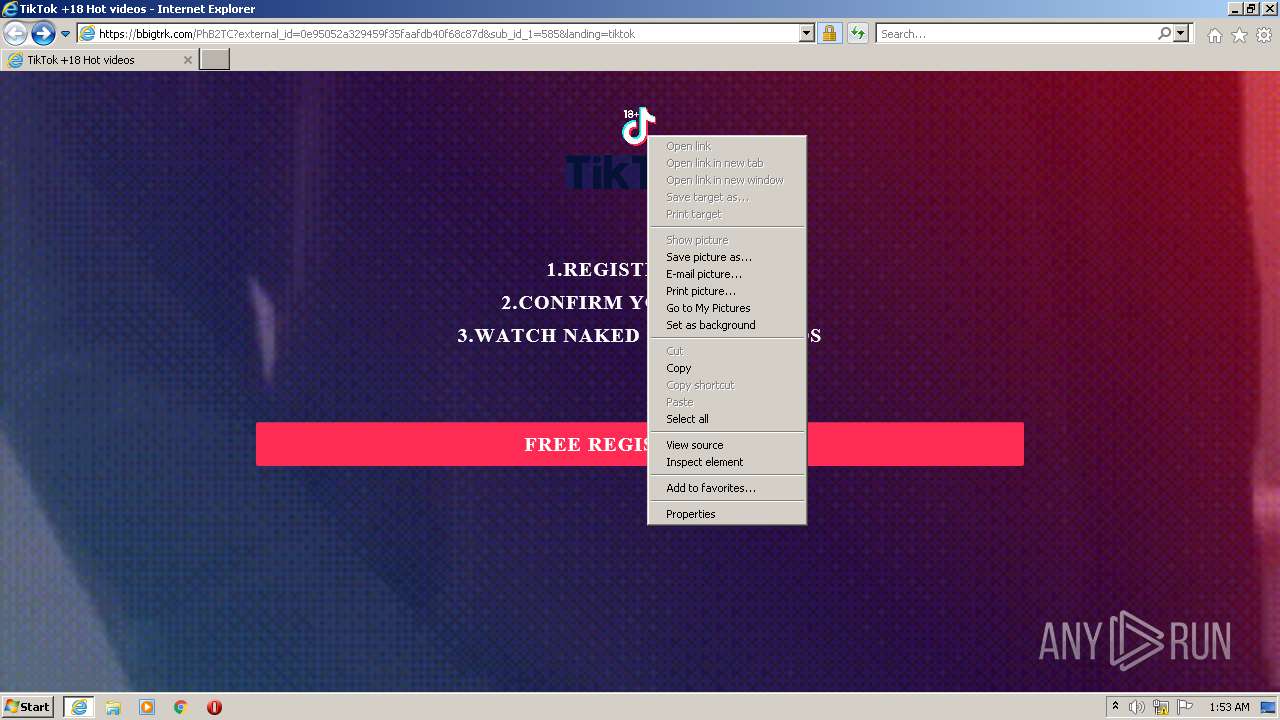Launch Chrome from the taskbar
This screenshot has height=720, width=1280.
(x=181, y=707)
